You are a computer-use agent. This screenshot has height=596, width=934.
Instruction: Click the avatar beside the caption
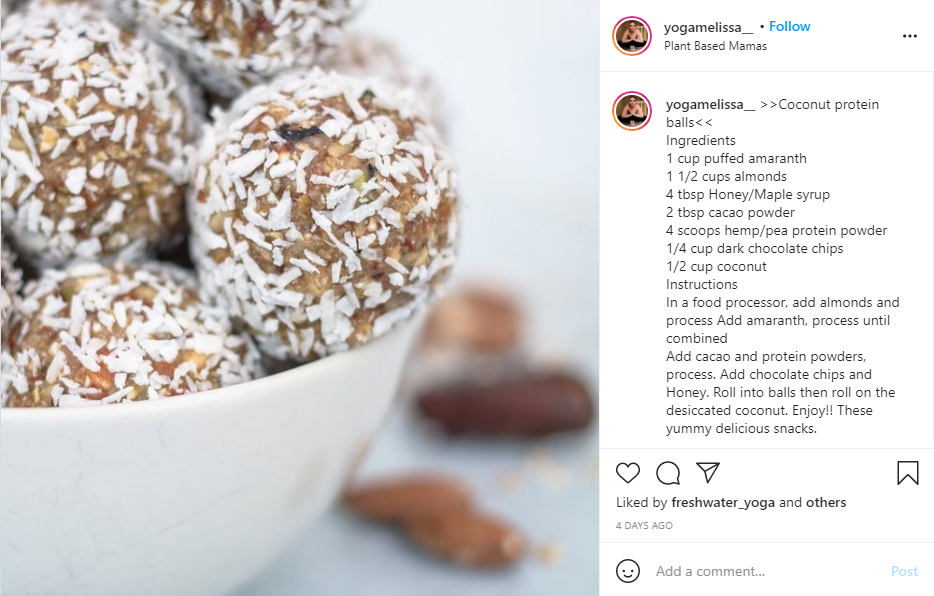[x=632, y=111]
